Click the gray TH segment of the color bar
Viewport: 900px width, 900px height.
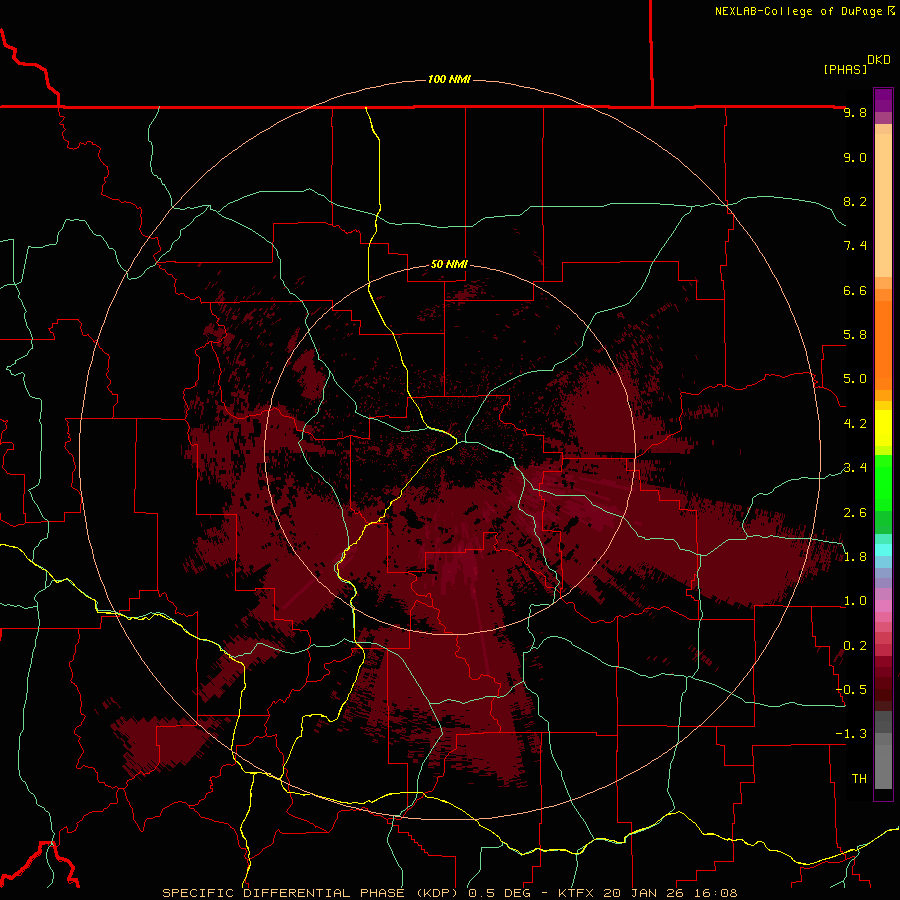pos(883,766)
